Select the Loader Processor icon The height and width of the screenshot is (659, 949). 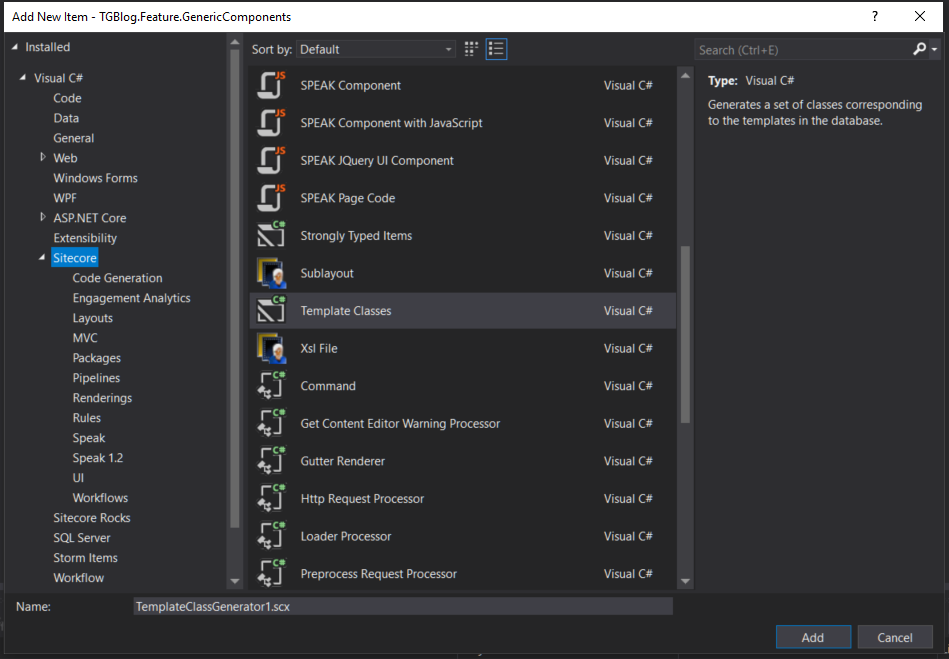(x=271, y=536)
